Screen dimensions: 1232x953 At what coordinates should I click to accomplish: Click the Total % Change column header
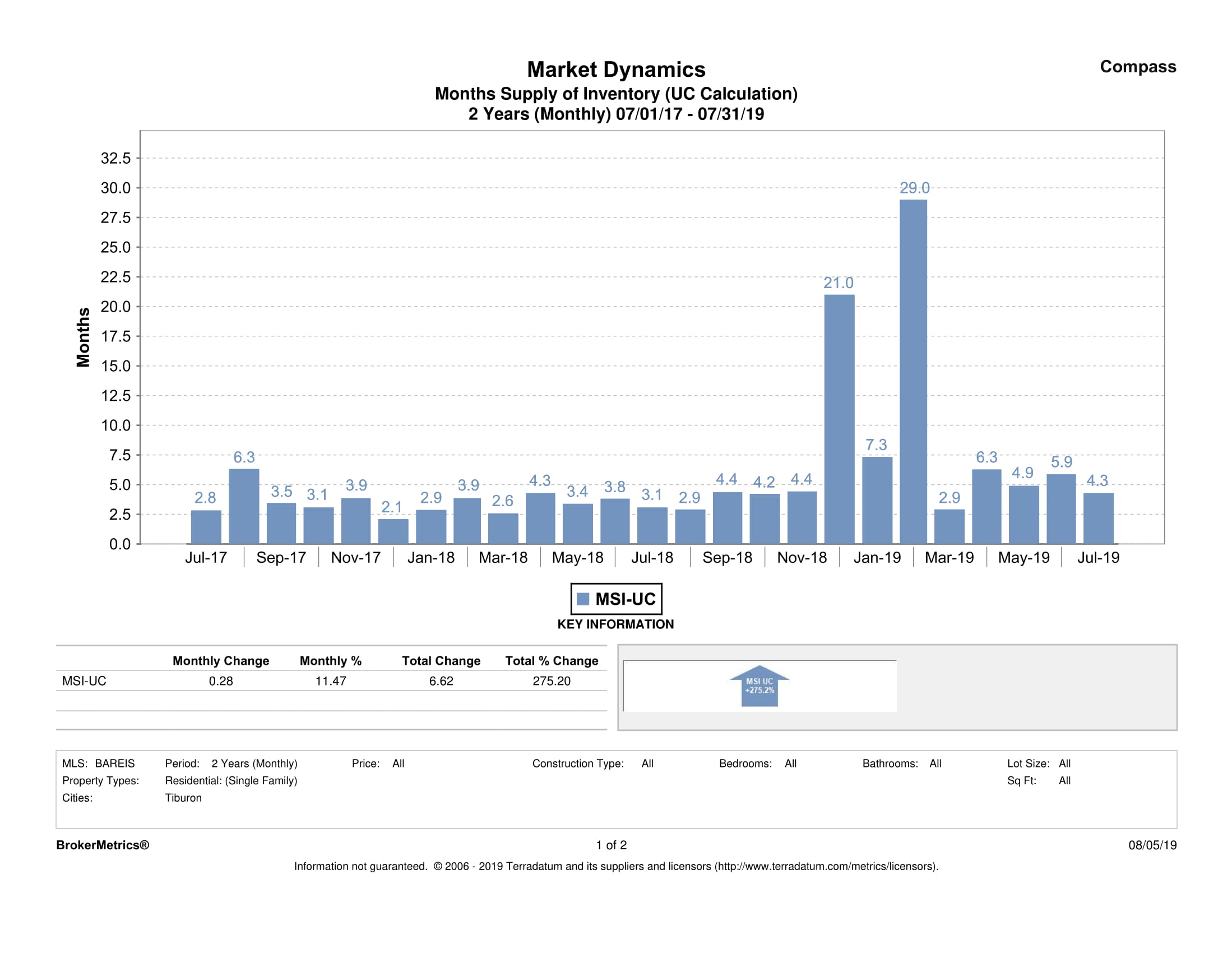pos(551,661)
